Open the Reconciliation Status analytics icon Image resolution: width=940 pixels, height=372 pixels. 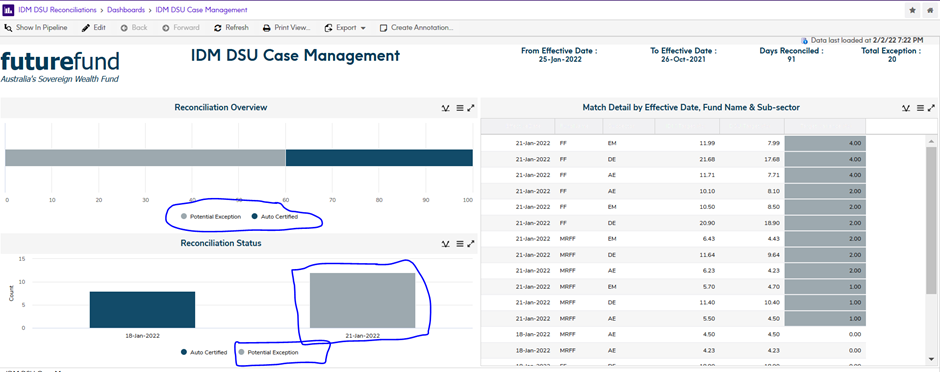(445, 244)
